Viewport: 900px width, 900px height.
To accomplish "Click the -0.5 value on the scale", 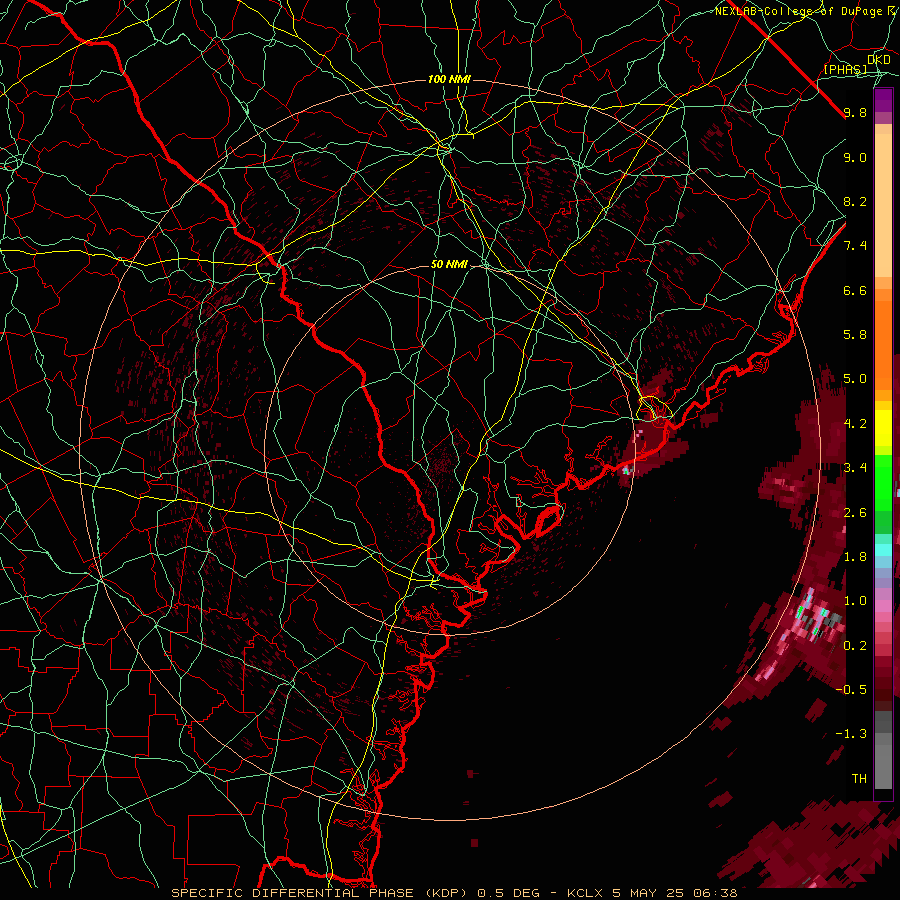I will pos(851,690).
